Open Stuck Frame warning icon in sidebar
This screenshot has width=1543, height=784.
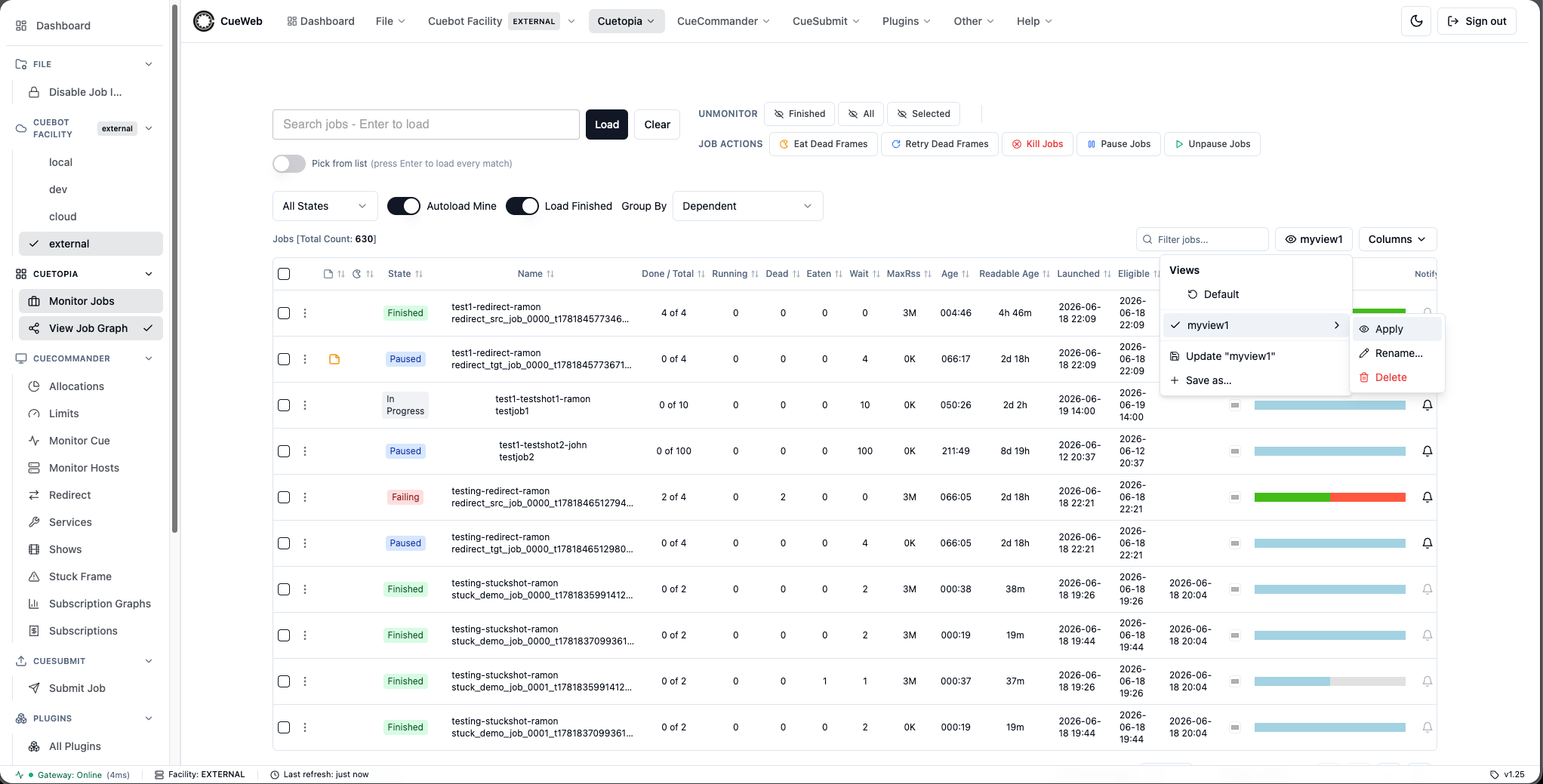(x=34, y=576)
